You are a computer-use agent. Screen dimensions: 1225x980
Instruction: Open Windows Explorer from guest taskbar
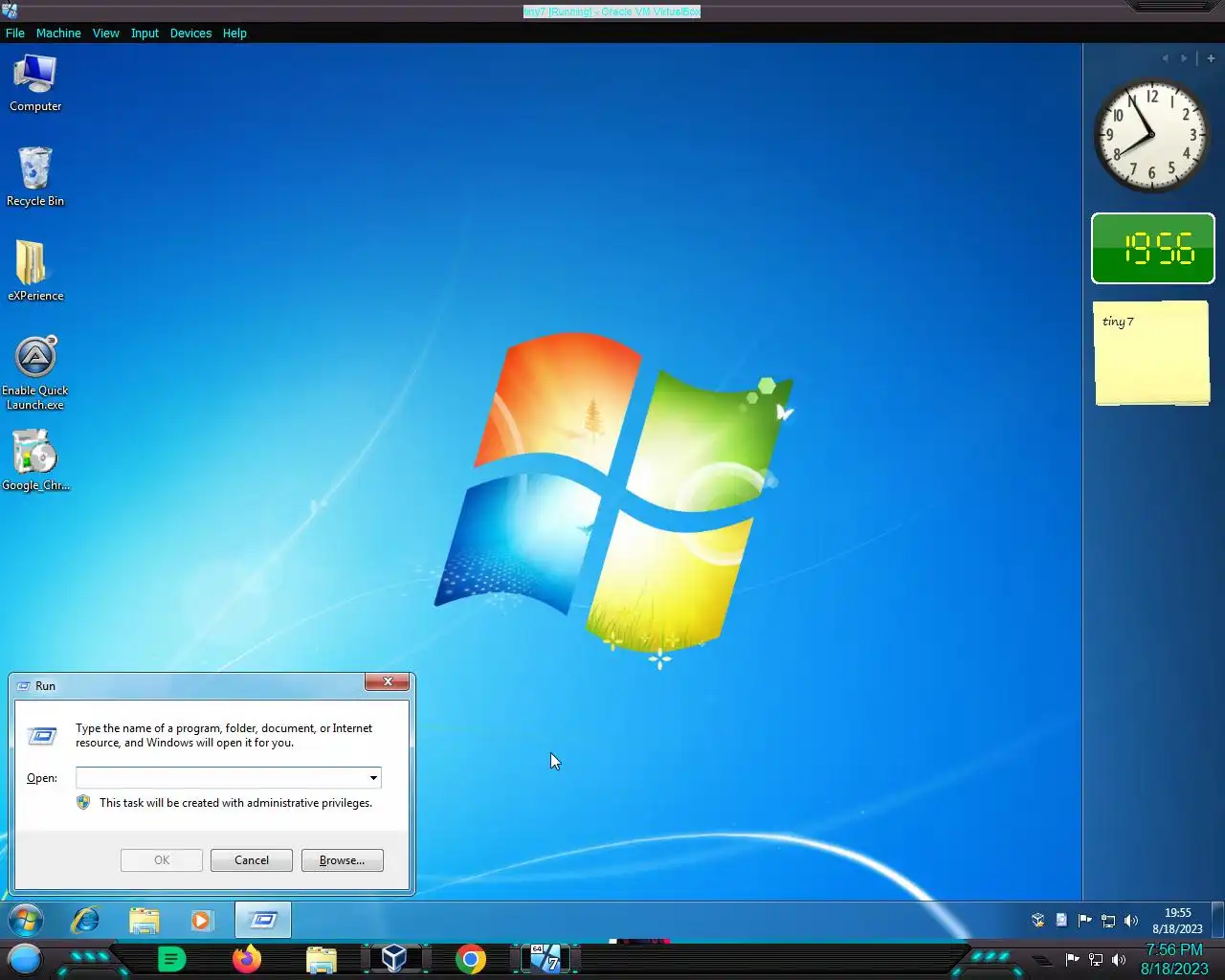click(145, 921)
